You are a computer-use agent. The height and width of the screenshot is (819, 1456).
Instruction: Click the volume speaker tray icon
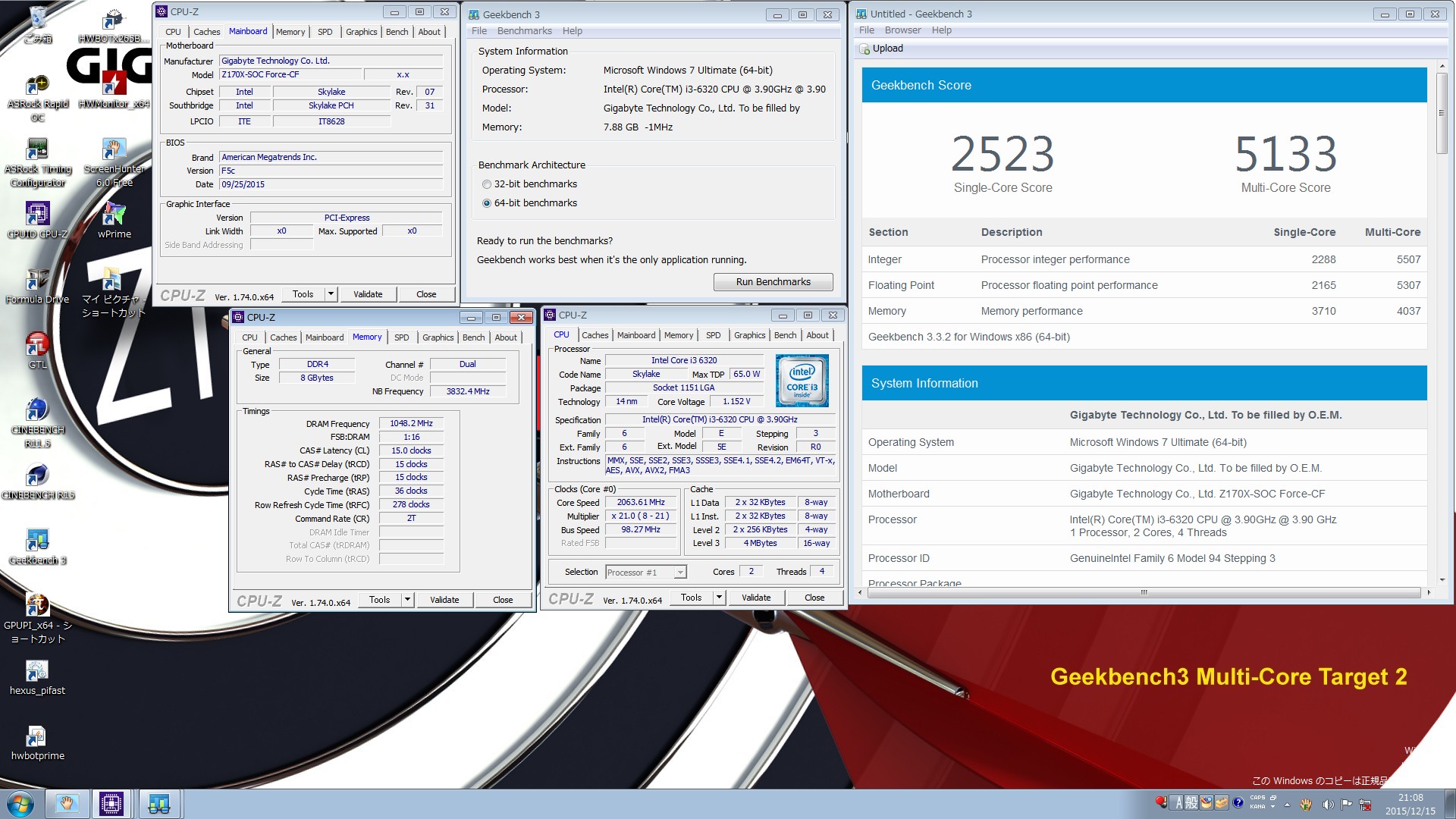point(1327,805)
